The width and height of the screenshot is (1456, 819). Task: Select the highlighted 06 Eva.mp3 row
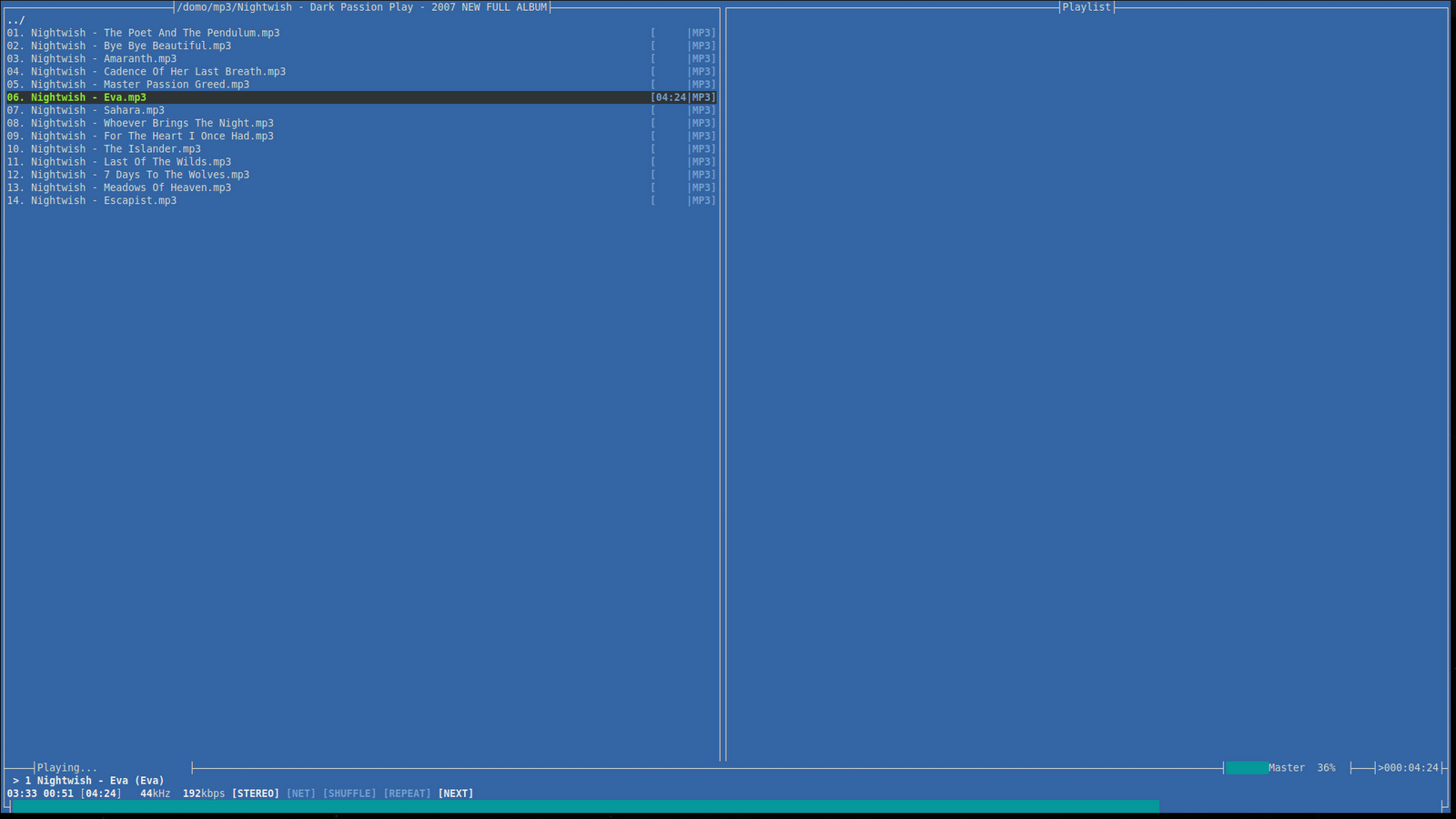(361, 97)
